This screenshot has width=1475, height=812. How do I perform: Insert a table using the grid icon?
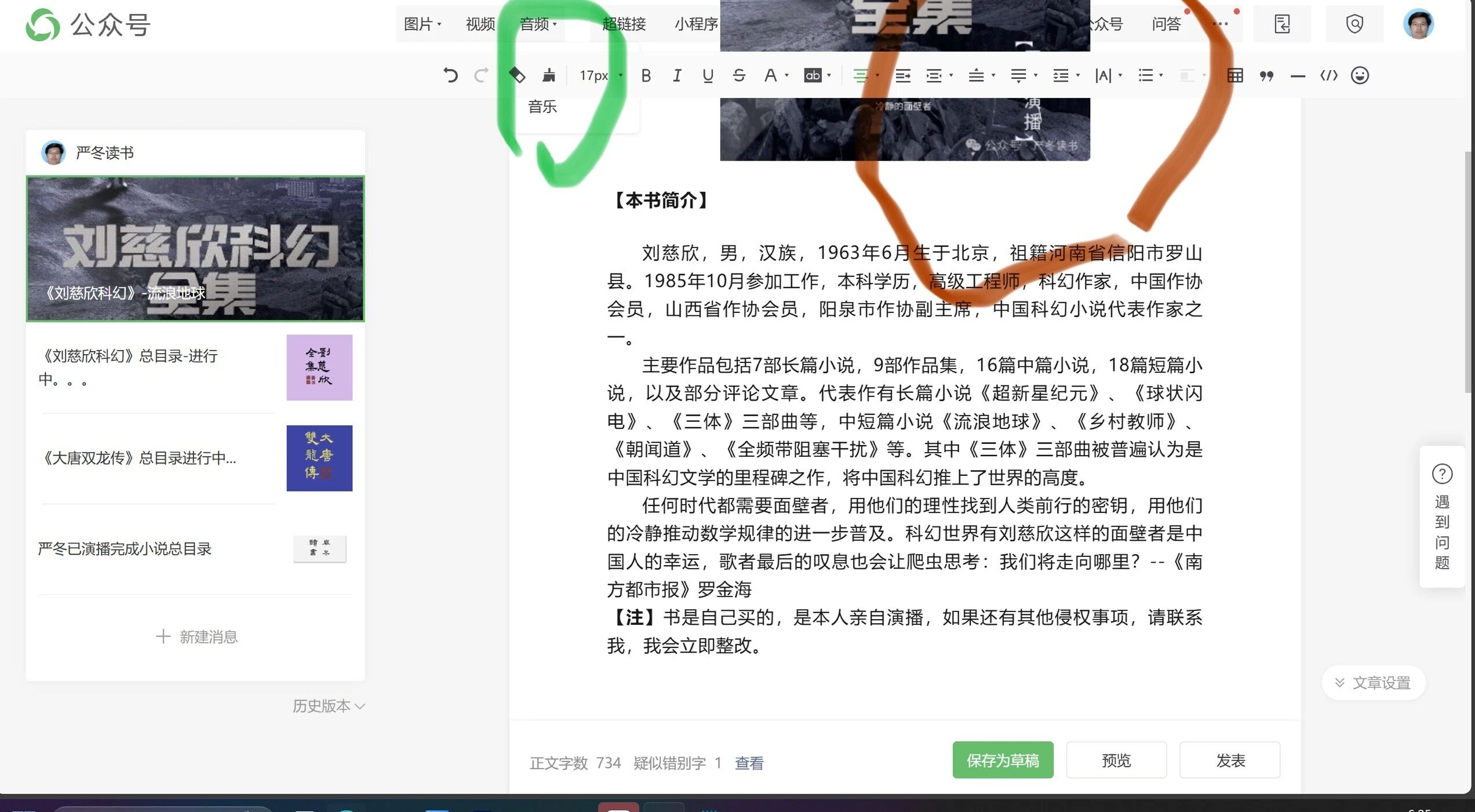1234,75
